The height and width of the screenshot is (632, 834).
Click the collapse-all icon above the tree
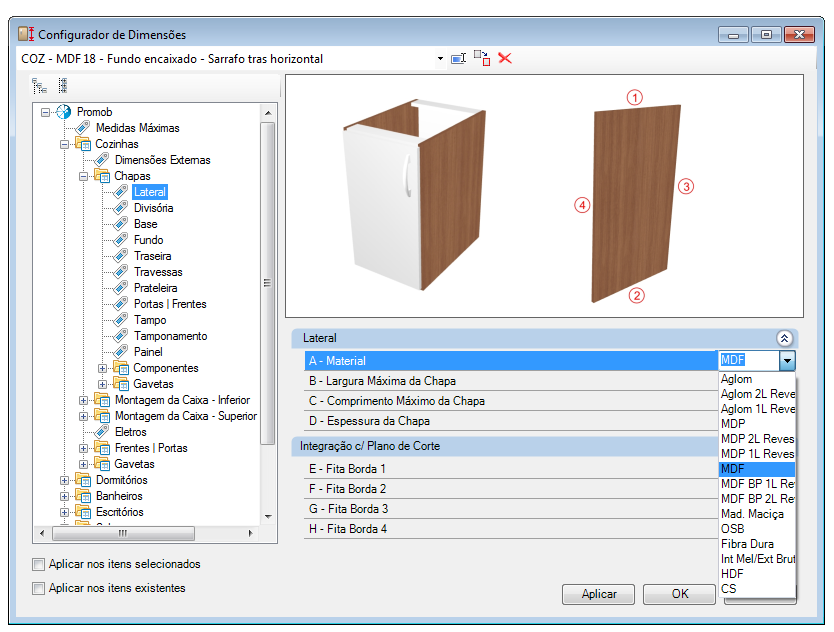(x=63, y=86)
